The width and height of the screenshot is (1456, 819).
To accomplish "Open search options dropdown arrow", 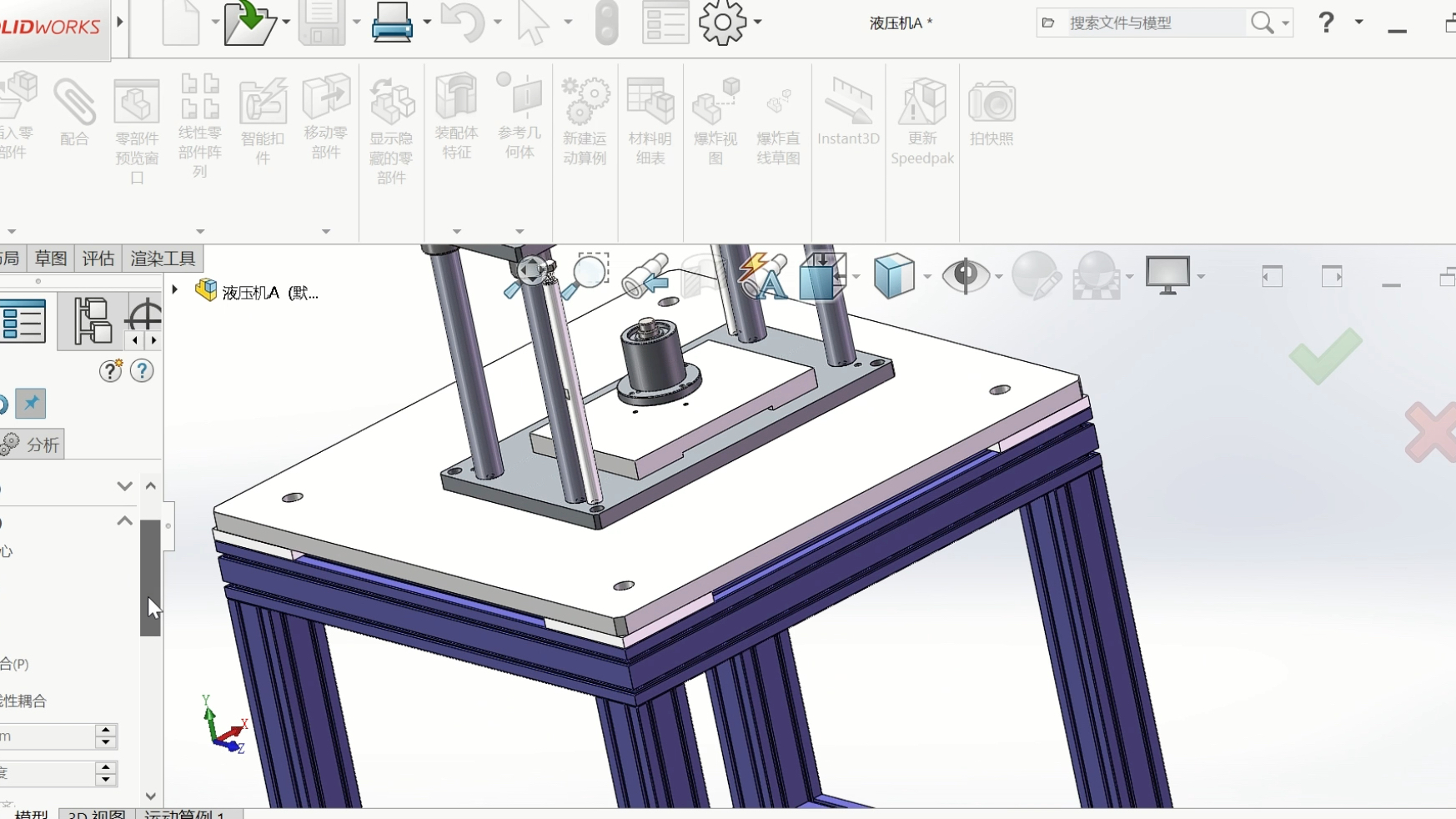I will (x=1285, y=23).
